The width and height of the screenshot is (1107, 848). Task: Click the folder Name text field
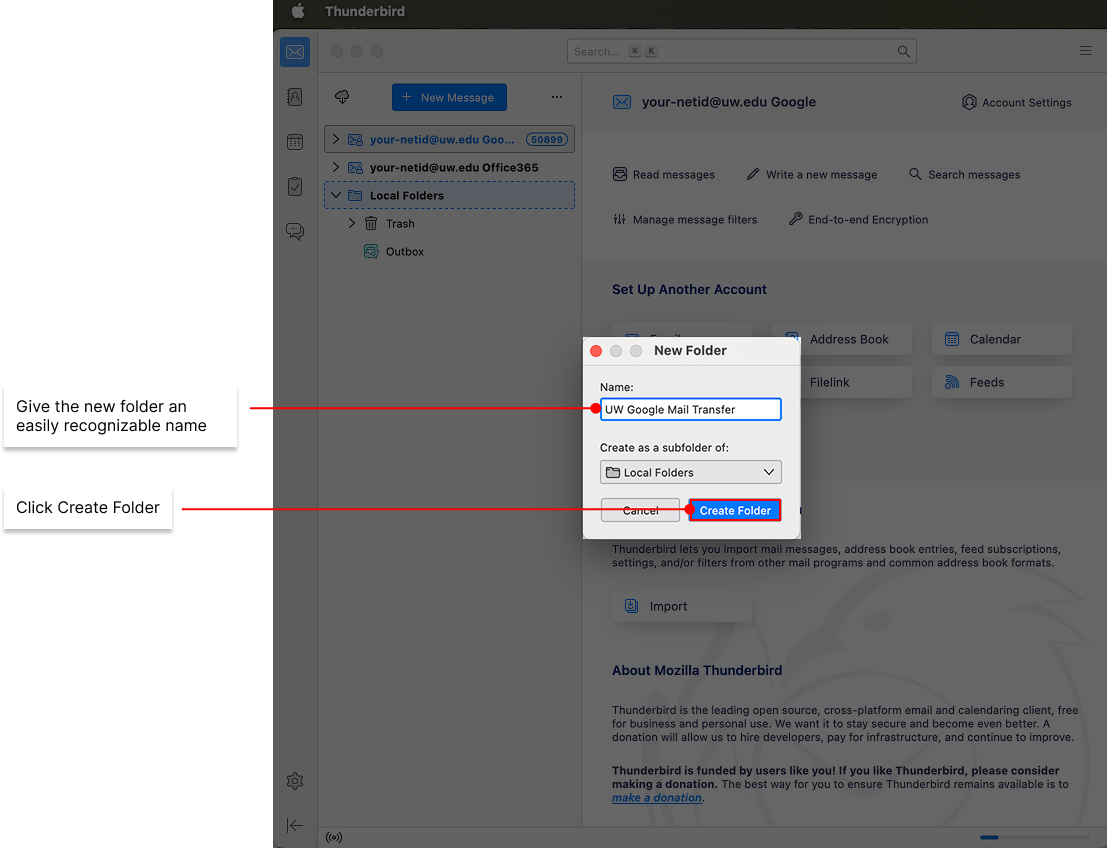pos(690,409)
